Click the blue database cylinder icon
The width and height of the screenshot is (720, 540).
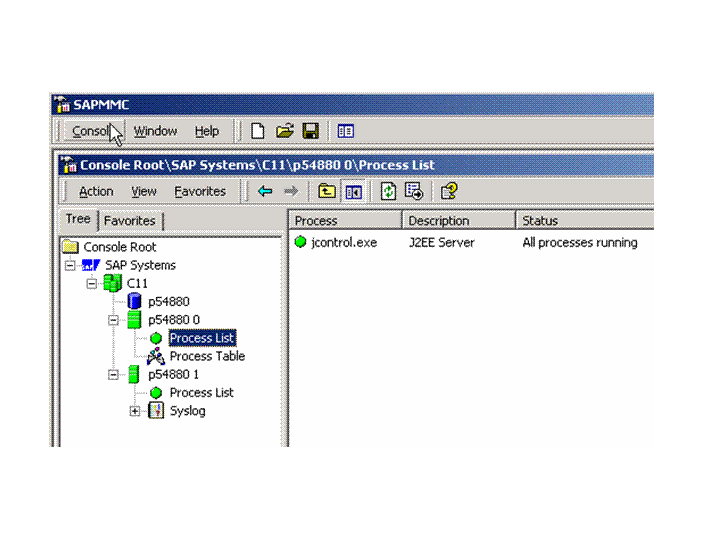click(x=134, y=301)
